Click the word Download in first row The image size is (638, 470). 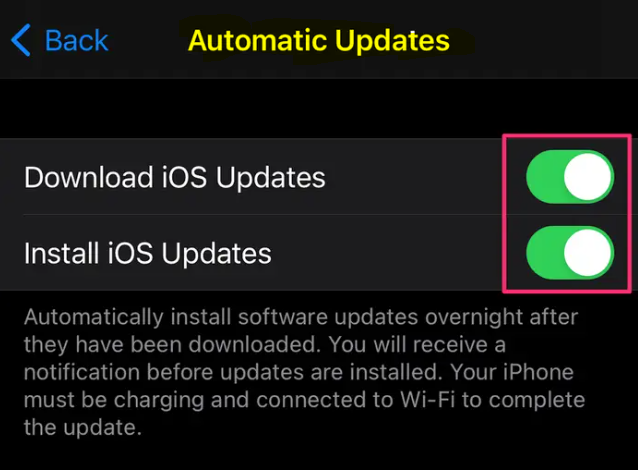point(89,177)
